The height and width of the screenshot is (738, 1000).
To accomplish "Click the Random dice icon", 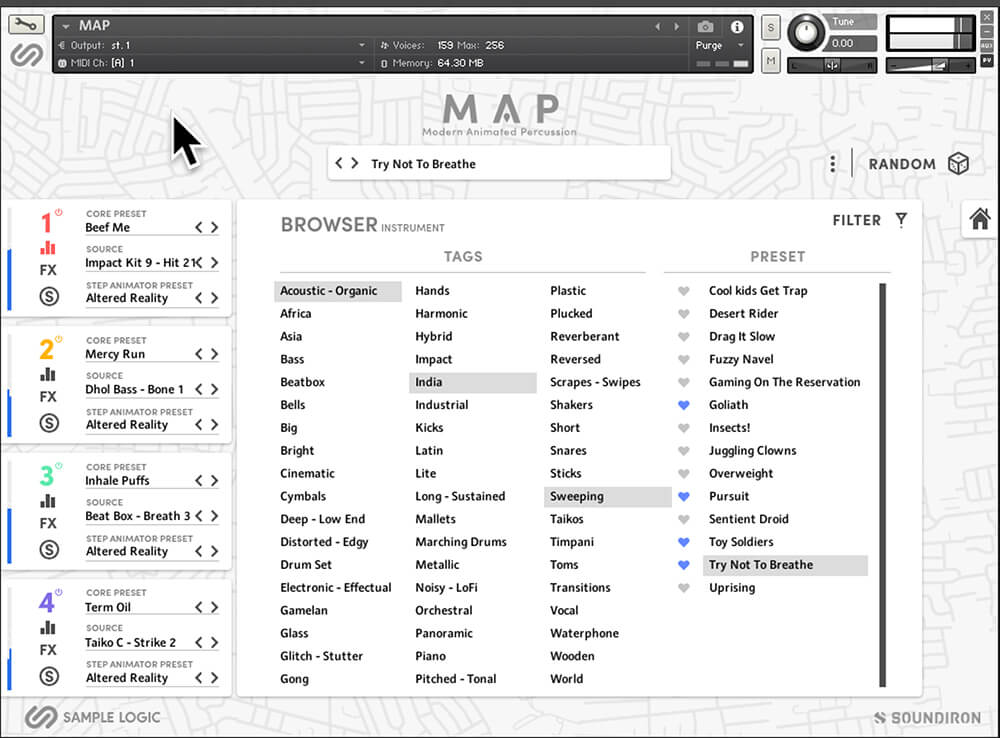I will pyautogui.click(x=958, y=164).
